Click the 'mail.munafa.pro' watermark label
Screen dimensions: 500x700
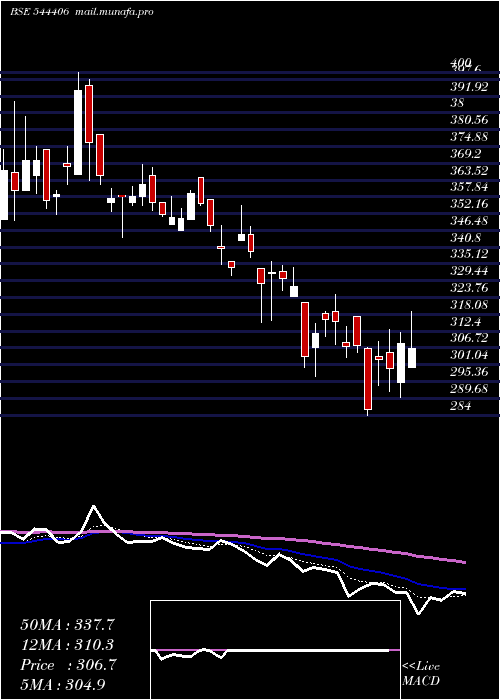(x=113, y=12)
